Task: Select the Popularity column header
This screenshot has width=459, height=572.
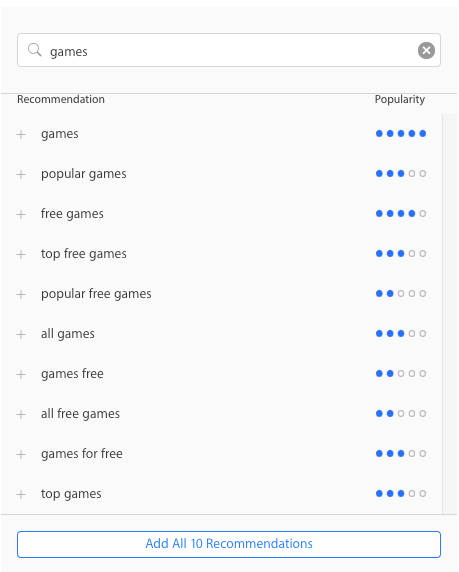Action: tap(400, 99)
